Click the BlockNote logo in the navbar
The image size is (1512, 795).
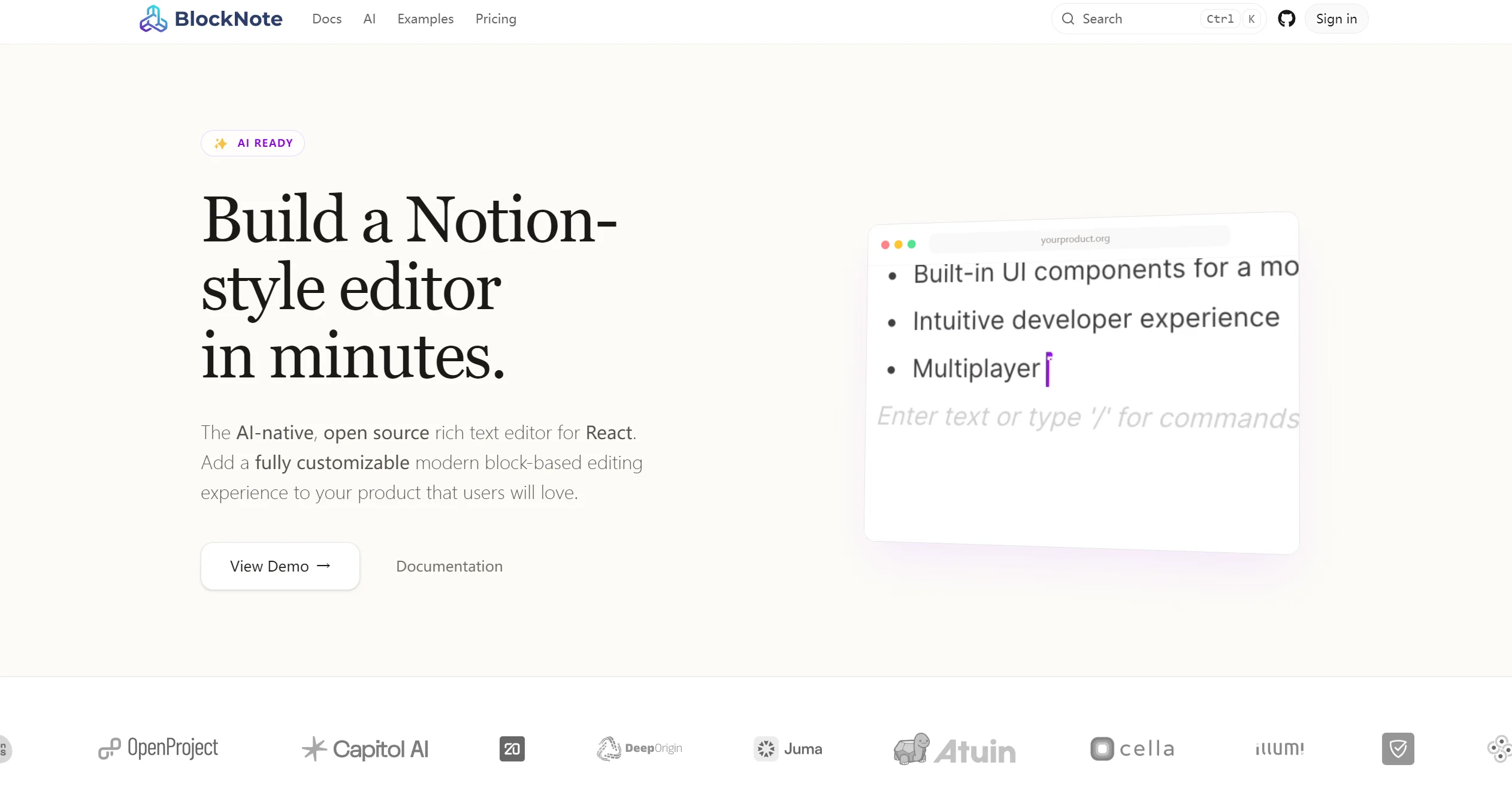(210, 19)
